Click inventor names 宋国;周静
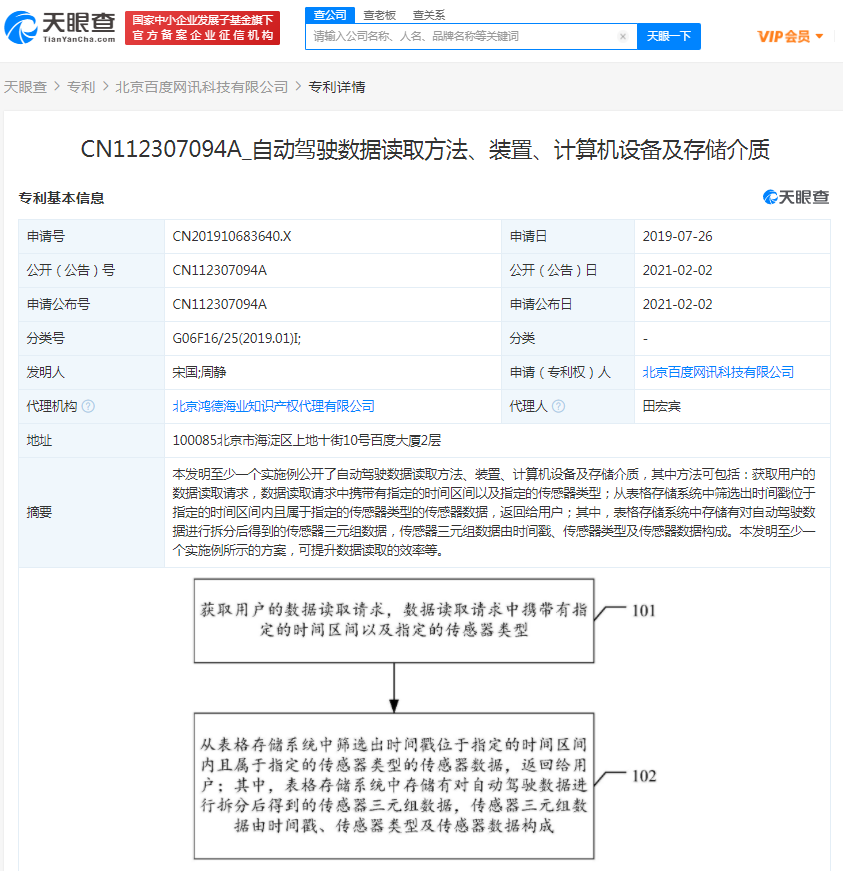Image resolution: width=843 pixels, height=871 pixels. pyautogui.click(x=199, y=372)
